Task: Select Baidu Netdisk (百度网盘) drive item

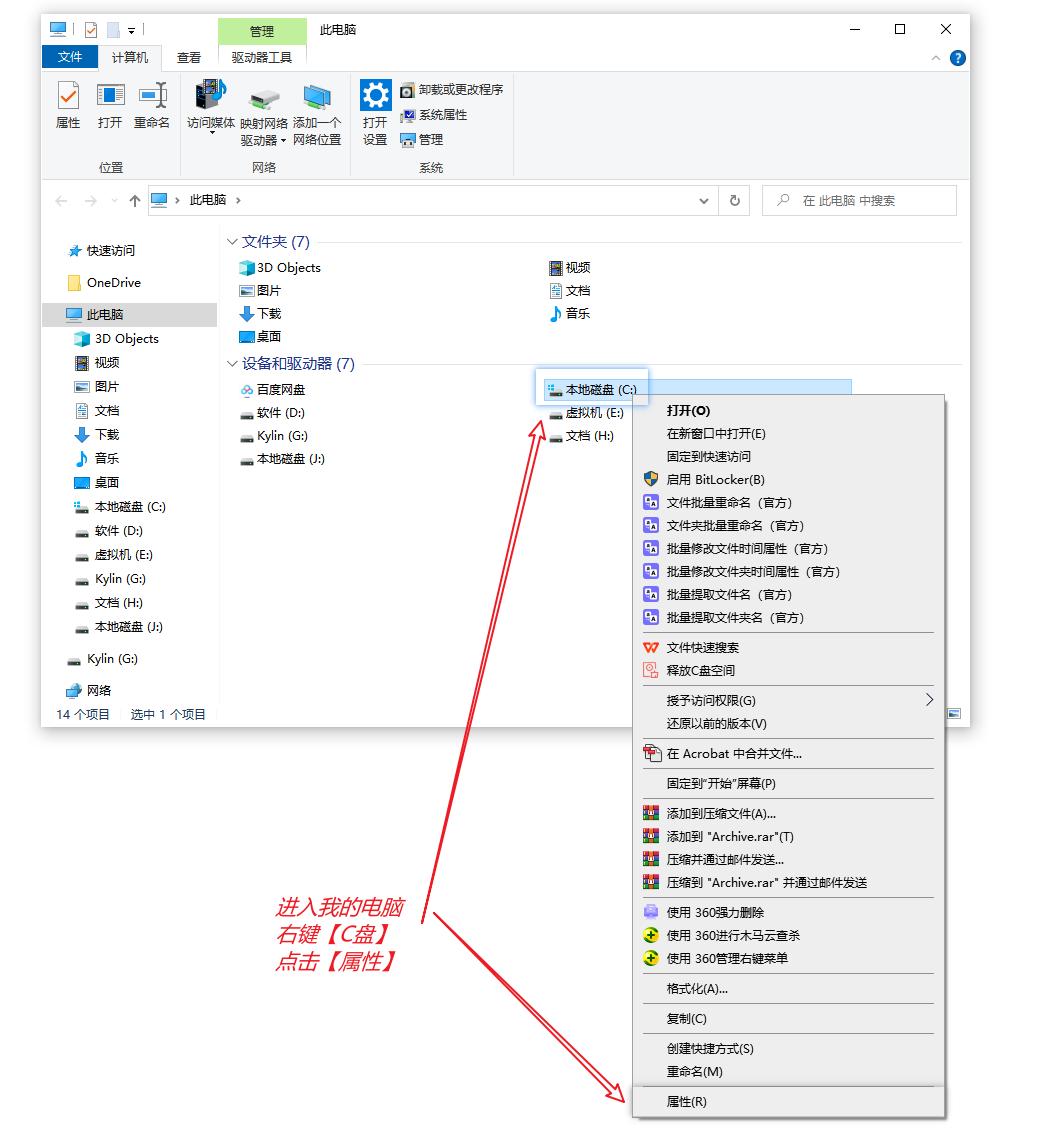Action: coord(280,390)
